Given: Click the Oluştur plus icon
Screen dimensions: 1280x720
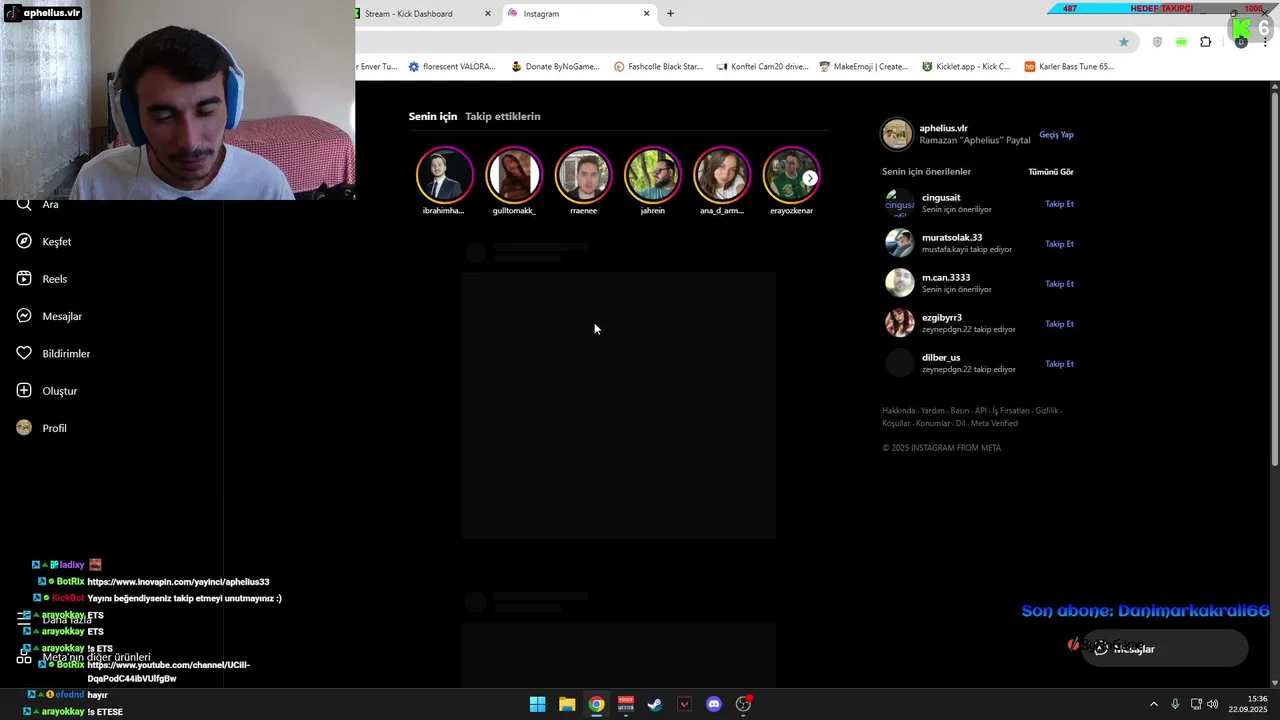Looking at the screenshot, I should (24, 390).
